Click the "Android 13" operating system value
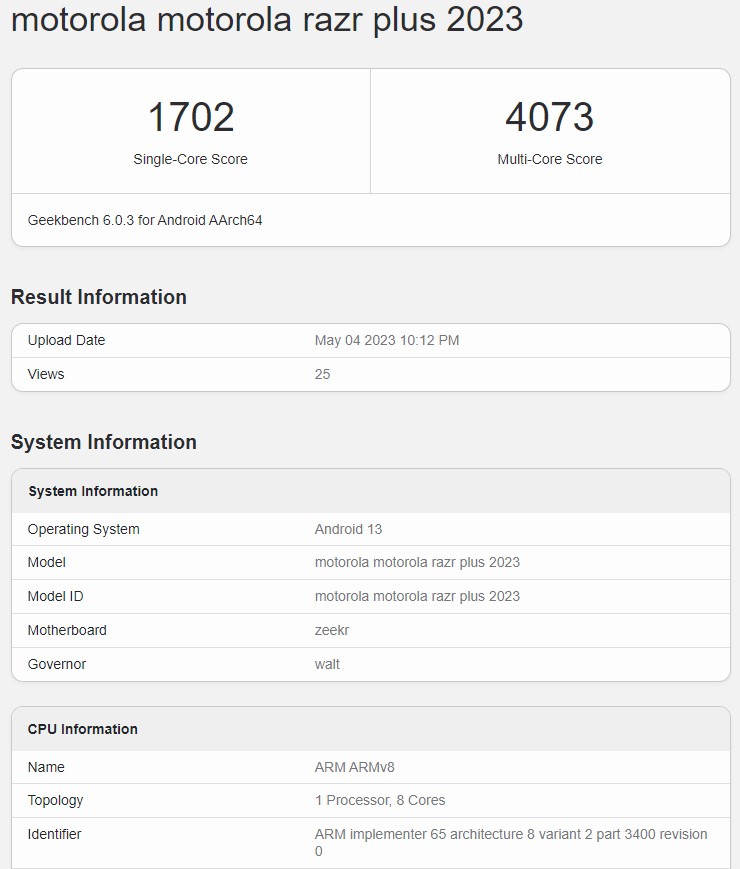This screenshot has height=869, width=740. point(348,529)
